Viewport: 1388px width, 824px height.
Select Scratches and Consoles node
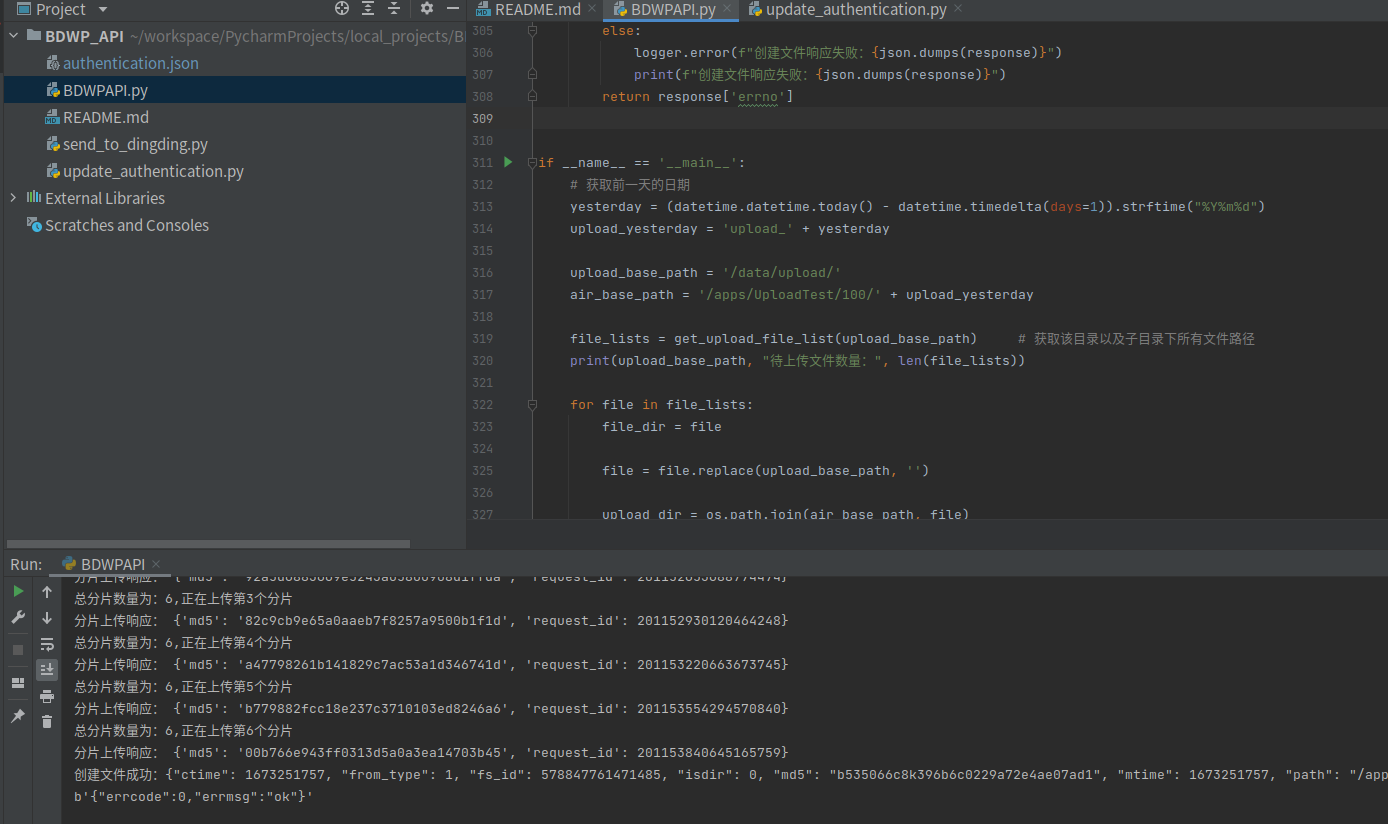click(127, 225)
